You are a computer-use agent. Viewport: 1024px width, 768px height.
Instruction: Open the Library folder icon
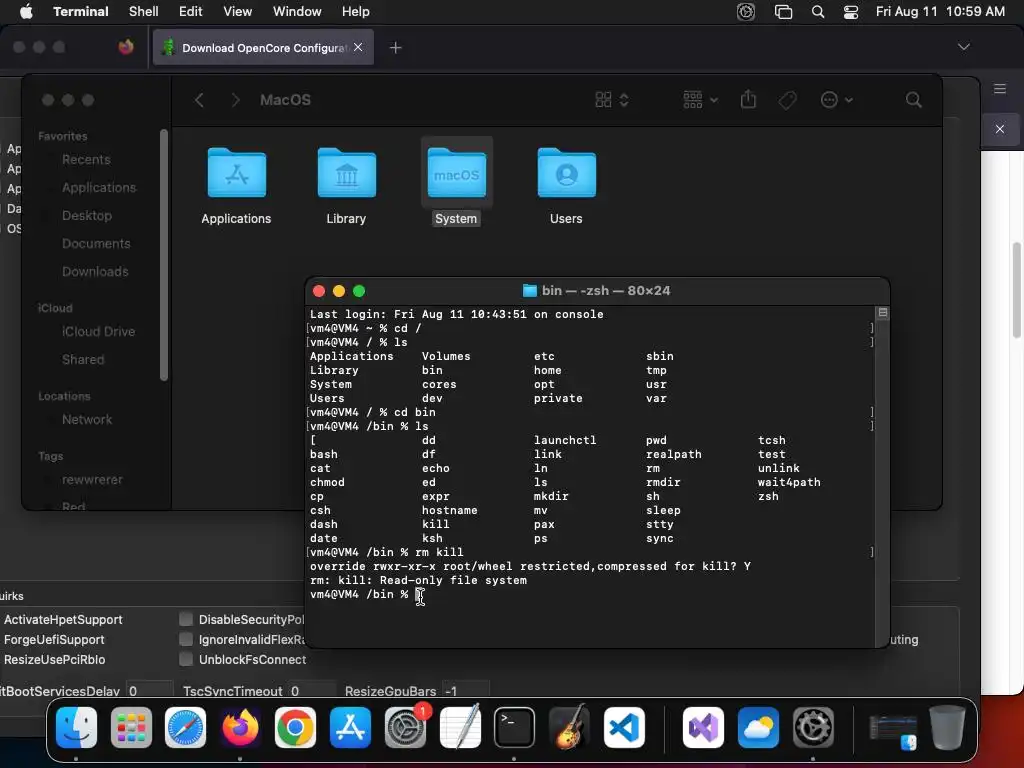[x=346, y=173]
